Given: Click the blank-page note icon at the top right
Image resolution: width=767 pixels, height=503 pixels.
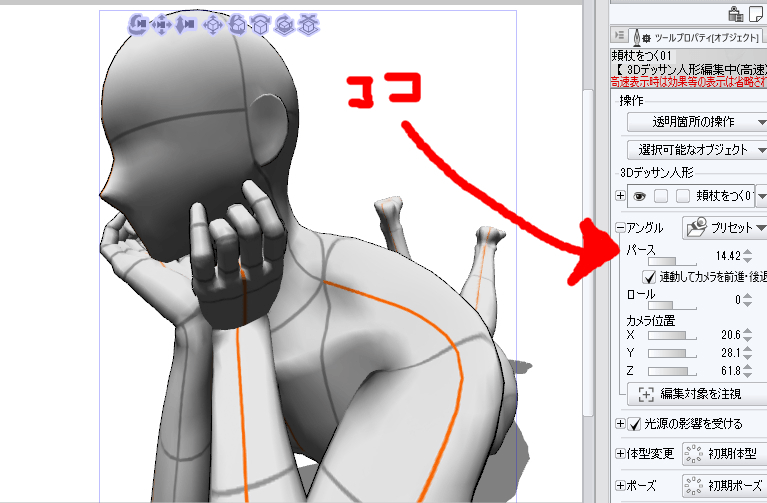Looking at the screenshot, I should (x=756, y=14).
